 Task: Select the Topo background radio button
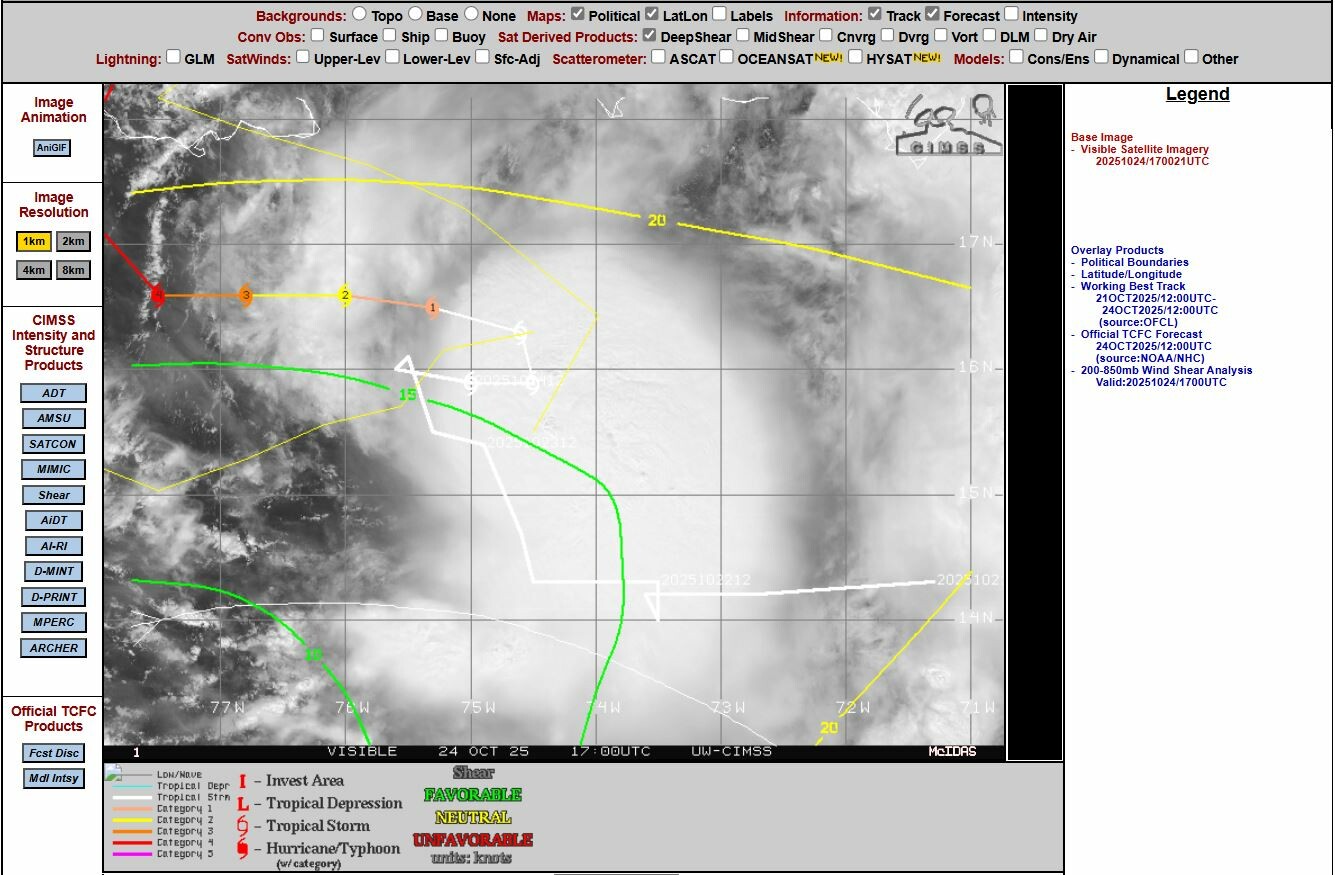pyautogui.click(x=359, y=15)
